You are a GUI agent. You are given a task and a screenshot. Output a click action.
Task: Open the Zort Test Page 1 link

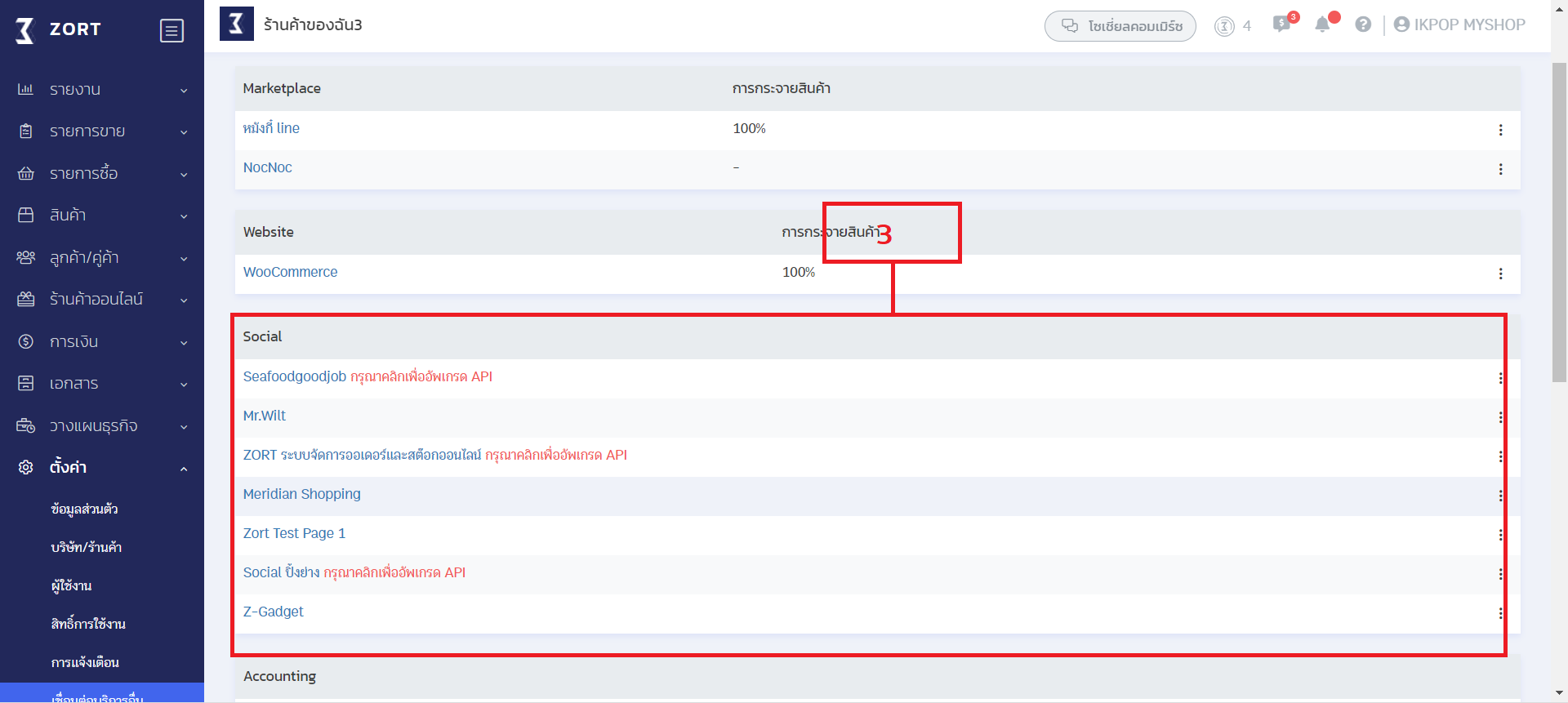pos(294,533)
